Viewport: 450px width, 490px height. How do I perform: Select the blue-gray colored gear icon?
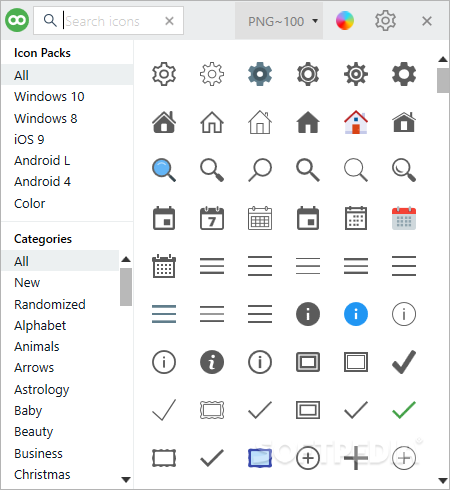coord(260,74)
